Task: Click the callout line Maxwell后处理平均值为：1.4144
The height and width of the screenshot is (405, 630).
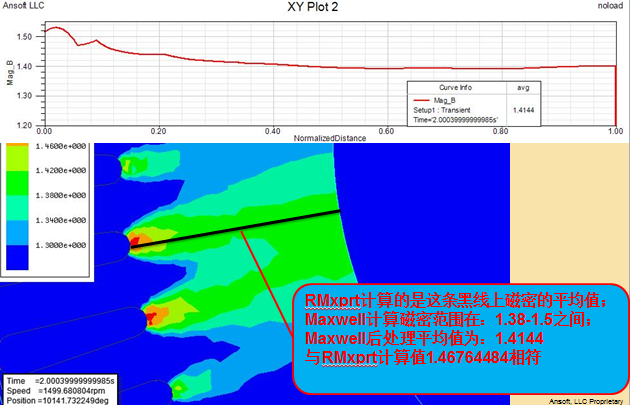Action: (x=424, y=338)
